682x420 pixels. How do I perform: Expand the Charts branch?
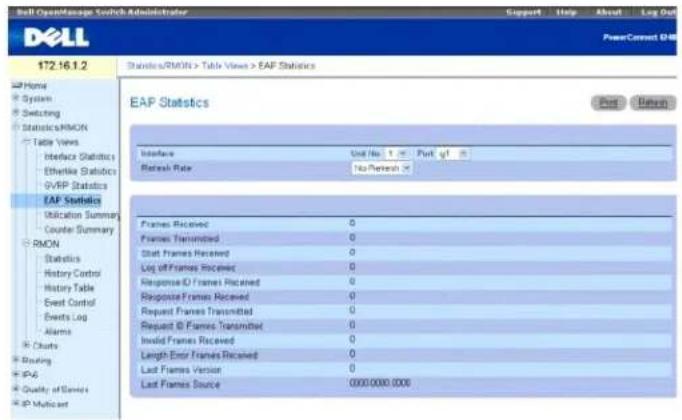pyautogui.click(x=27, y=346)
